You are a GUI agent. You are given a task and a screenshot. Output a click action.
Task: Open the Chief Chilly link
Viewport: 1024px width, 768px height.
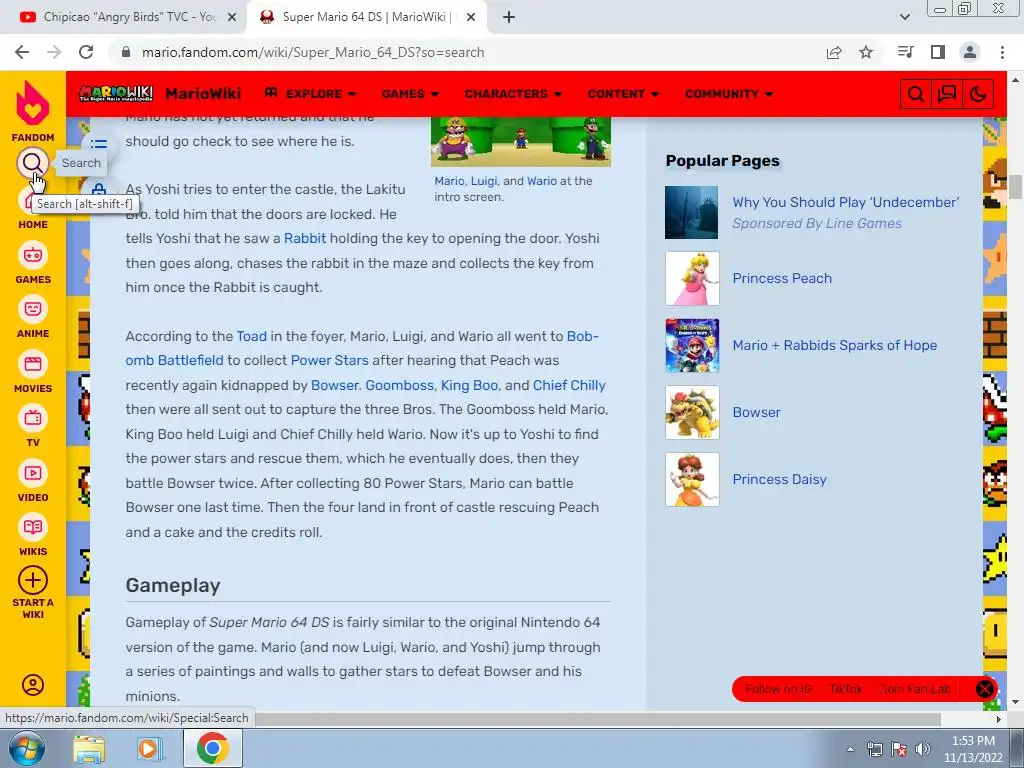pyautogui.click(x=569, y=385)
